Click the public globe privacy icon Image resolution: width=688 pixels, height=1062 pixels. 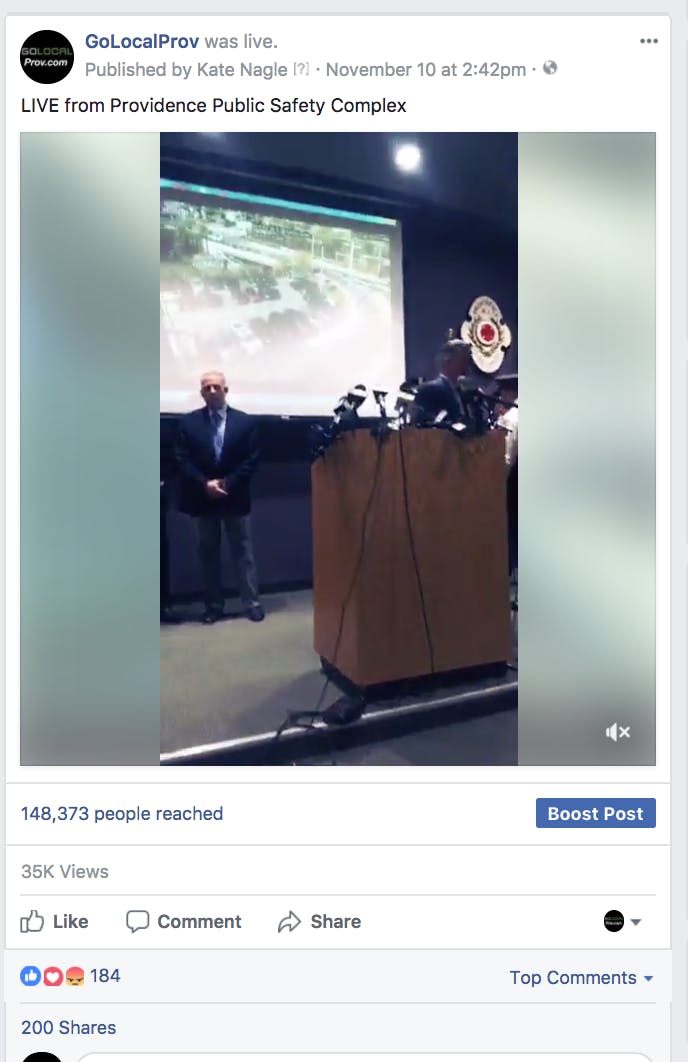click(550, 68)
